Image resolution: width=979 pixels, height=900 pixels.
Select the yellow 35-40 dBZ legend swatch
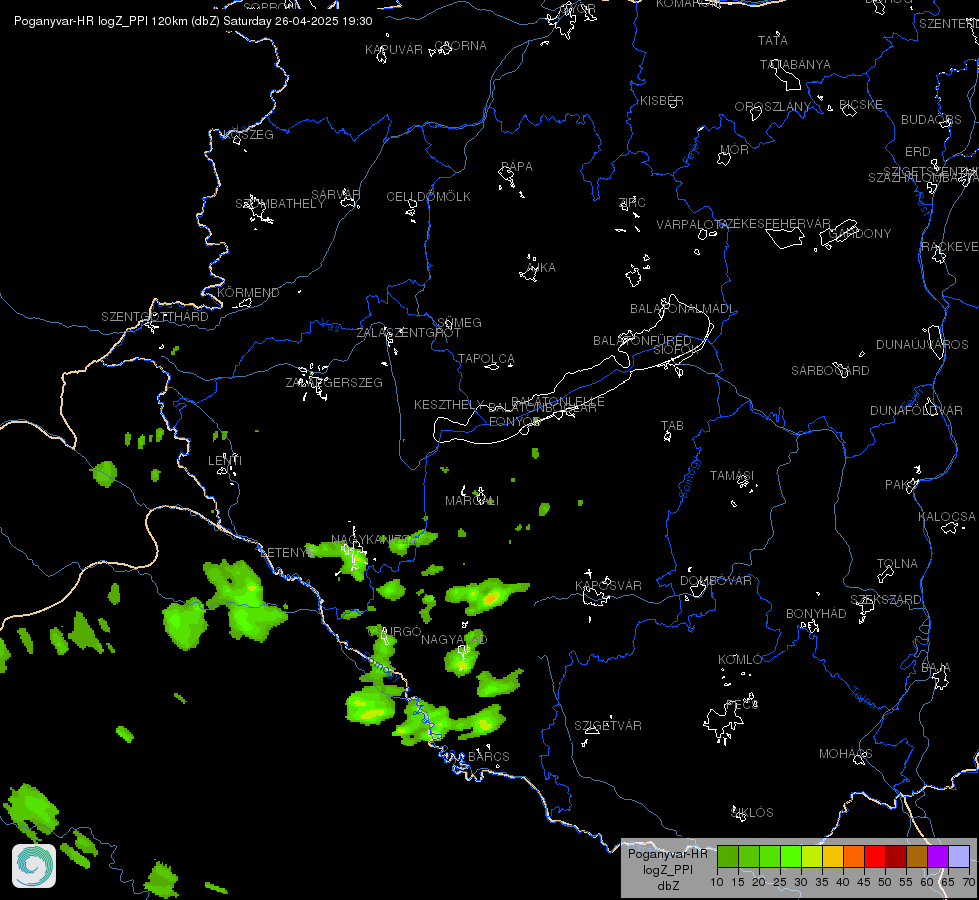832,857
